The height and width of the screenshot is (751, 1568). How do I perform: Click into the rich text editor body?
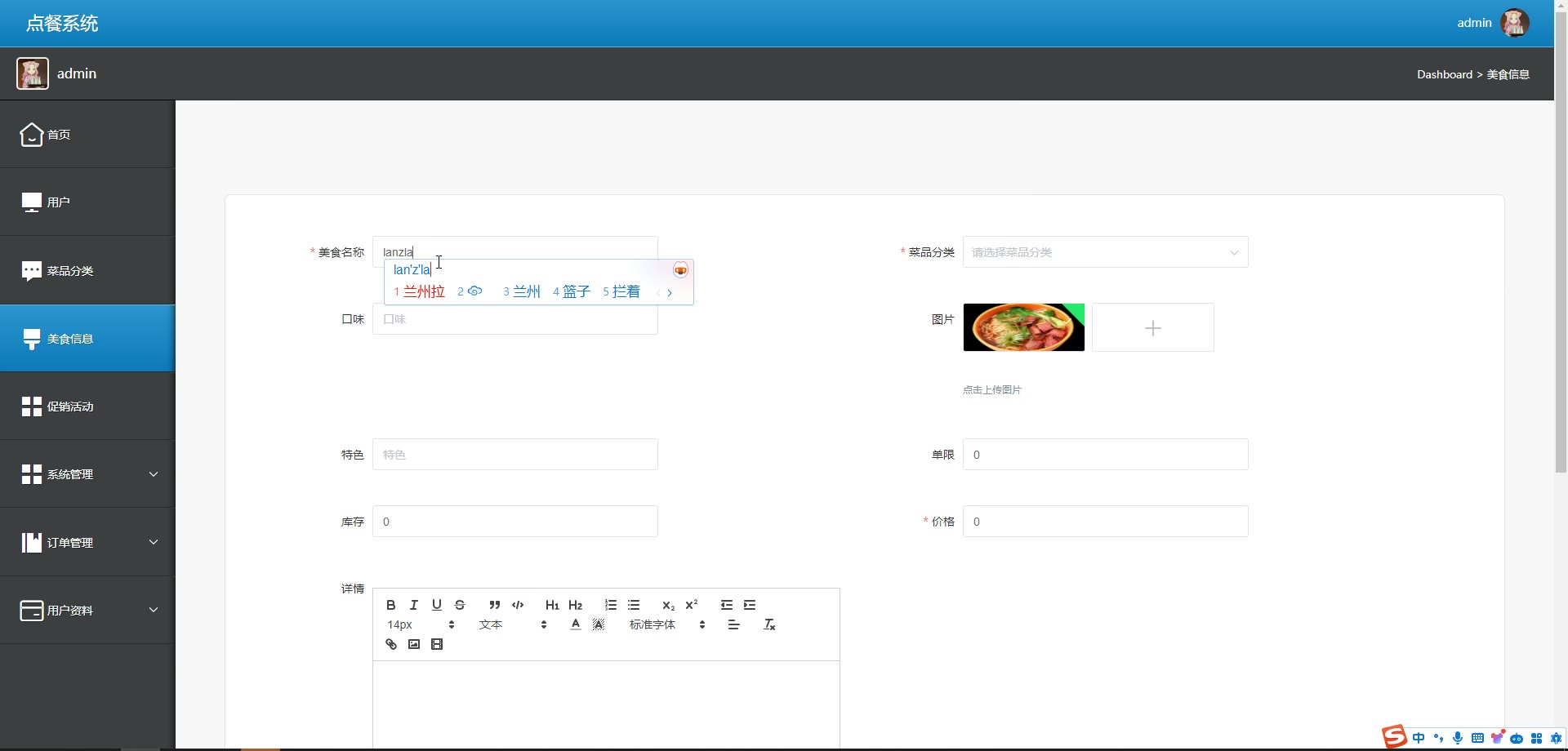606,704
